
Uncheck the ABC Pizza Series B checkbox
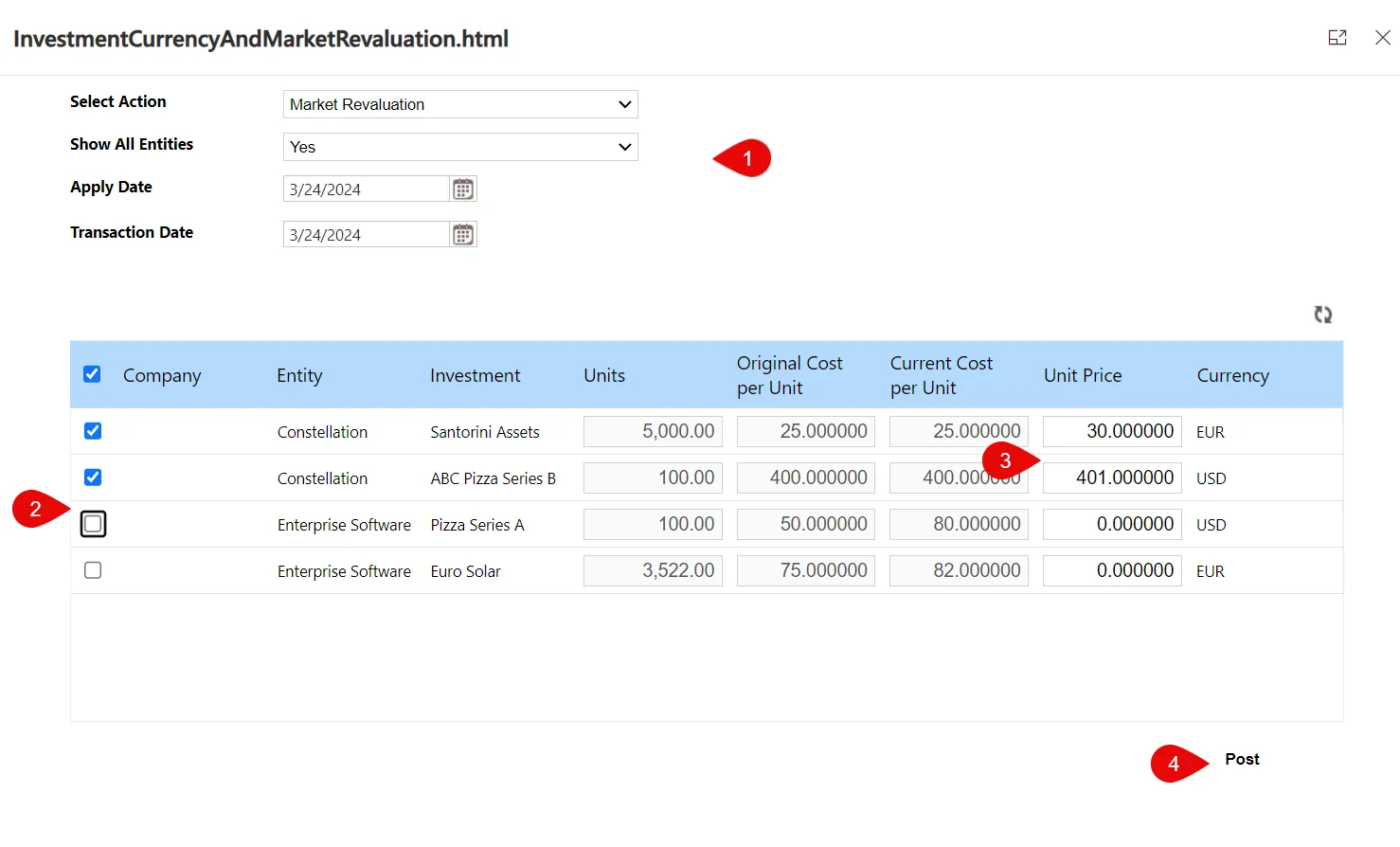pyautogui.click(x=93, y=478)
